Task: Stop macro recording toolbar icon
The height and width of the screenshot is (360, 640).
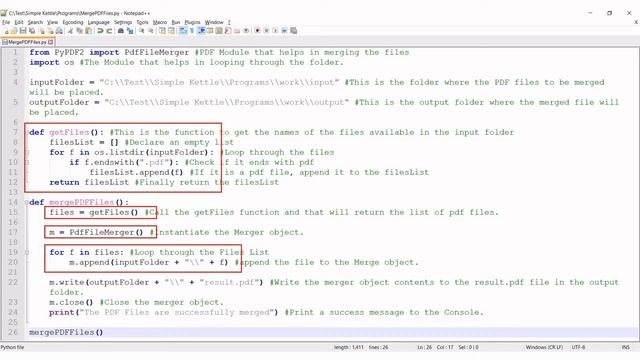Action: [x=266, y=31]
